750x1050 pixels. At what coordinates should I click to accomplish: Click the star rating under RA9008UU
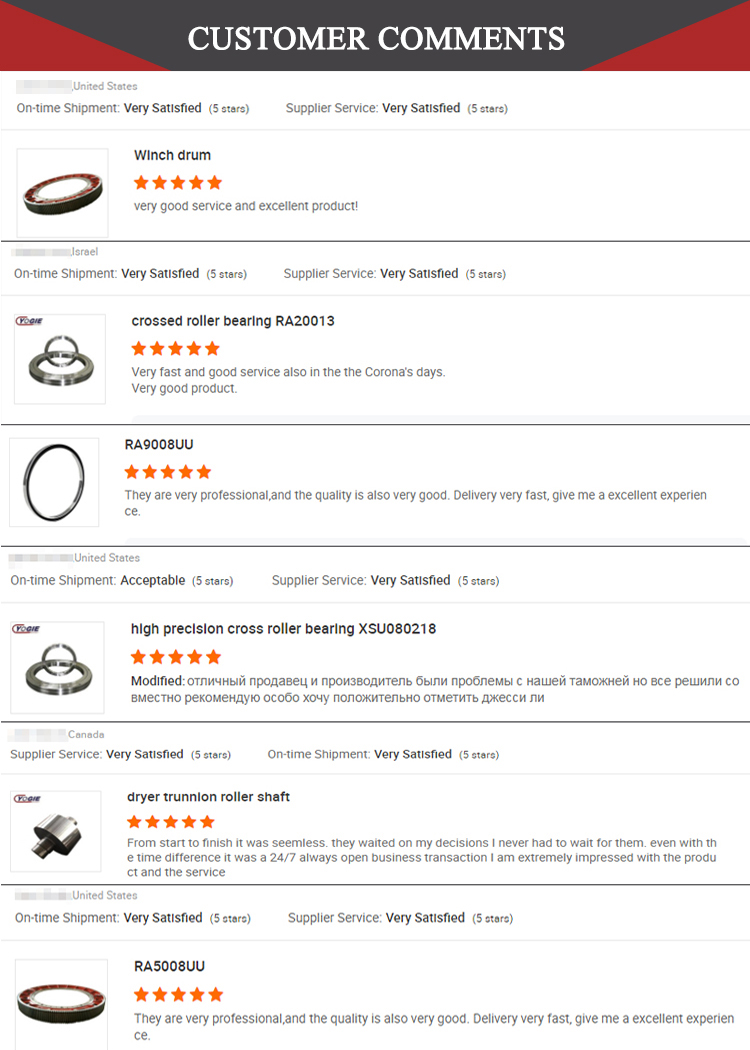(x=168, y=472)
